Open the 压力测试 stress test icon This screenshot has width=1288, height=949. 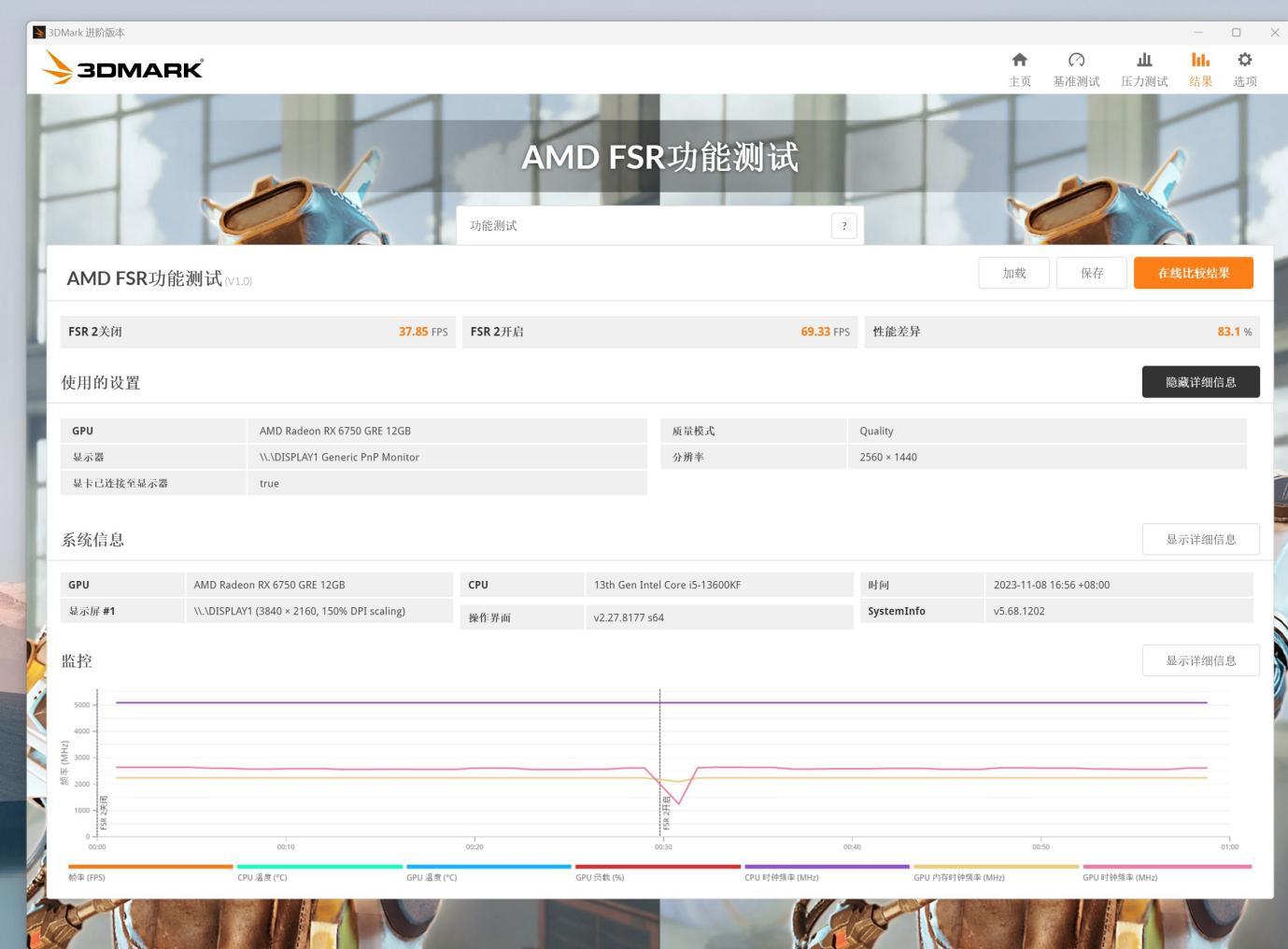(x=1144, y=60)
